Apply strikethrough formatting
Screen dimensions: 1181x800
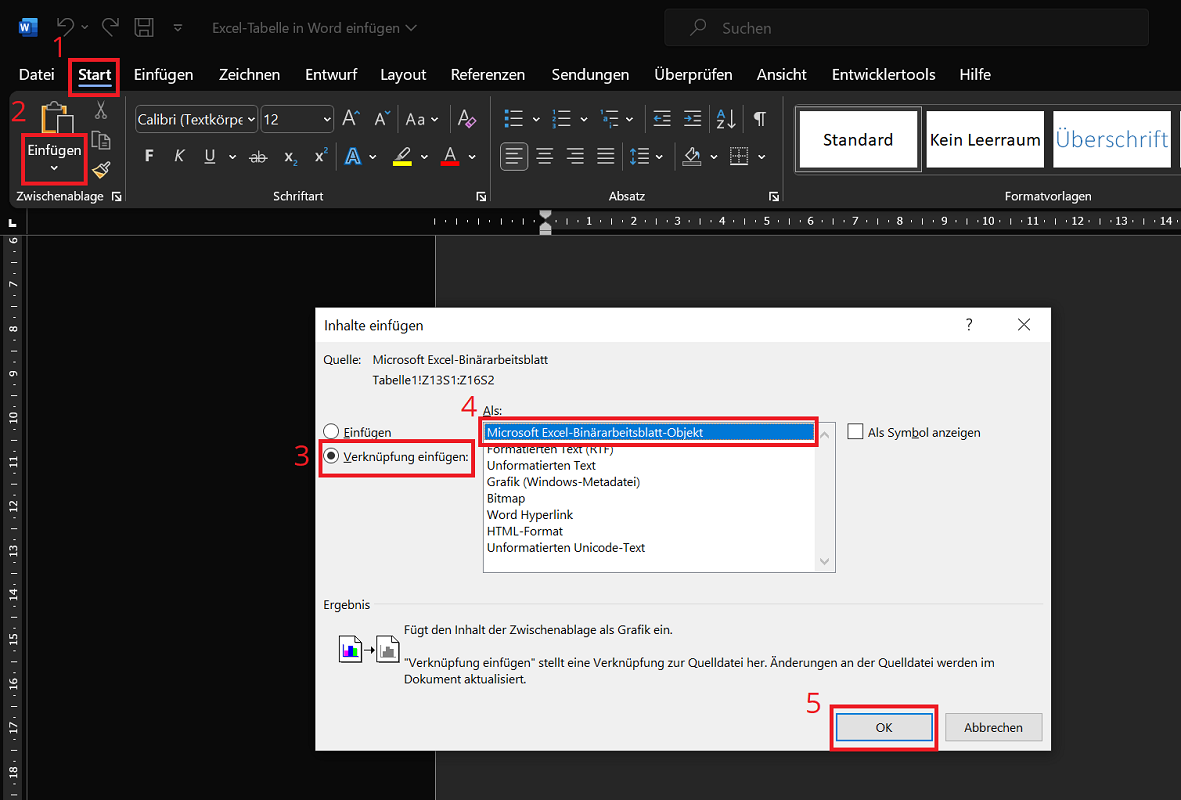pyautogui.click(x=258, y=157)
